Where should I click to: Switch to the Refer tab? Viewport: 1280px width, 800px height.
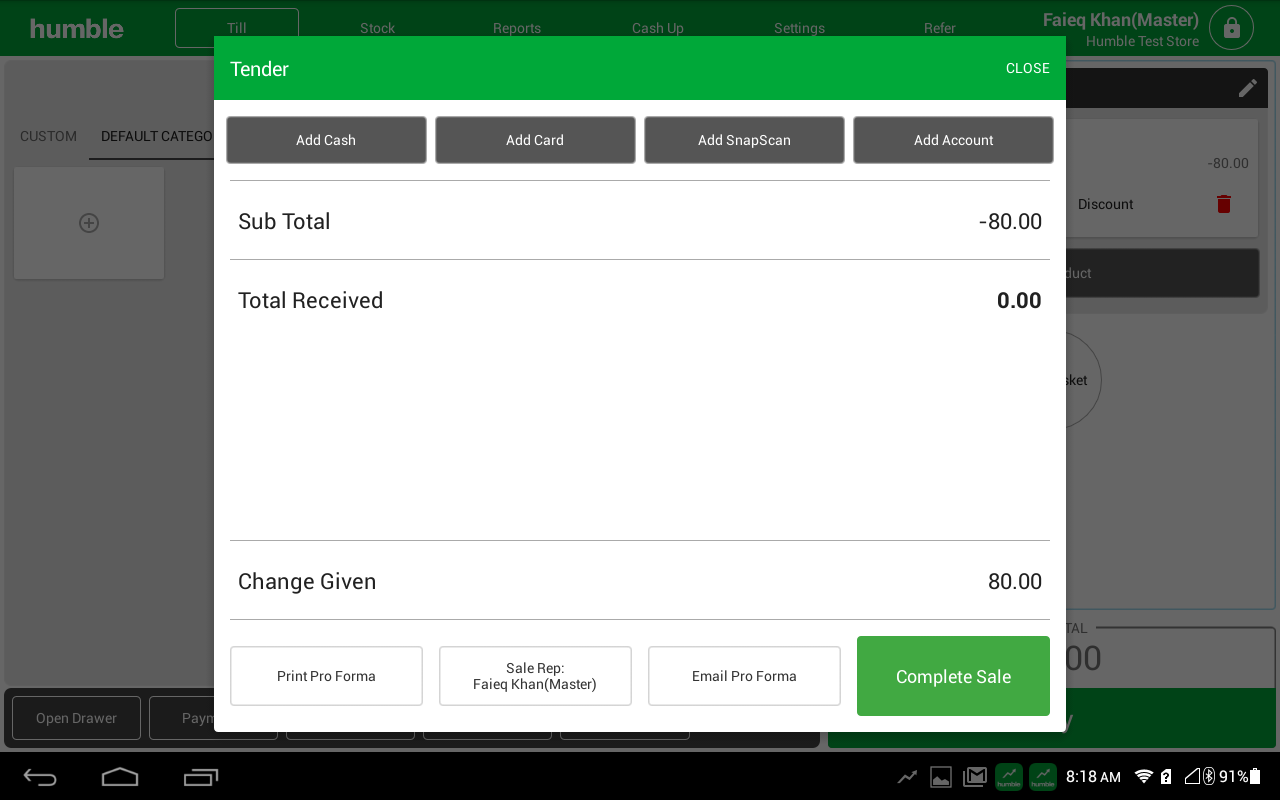pos(940,28)
